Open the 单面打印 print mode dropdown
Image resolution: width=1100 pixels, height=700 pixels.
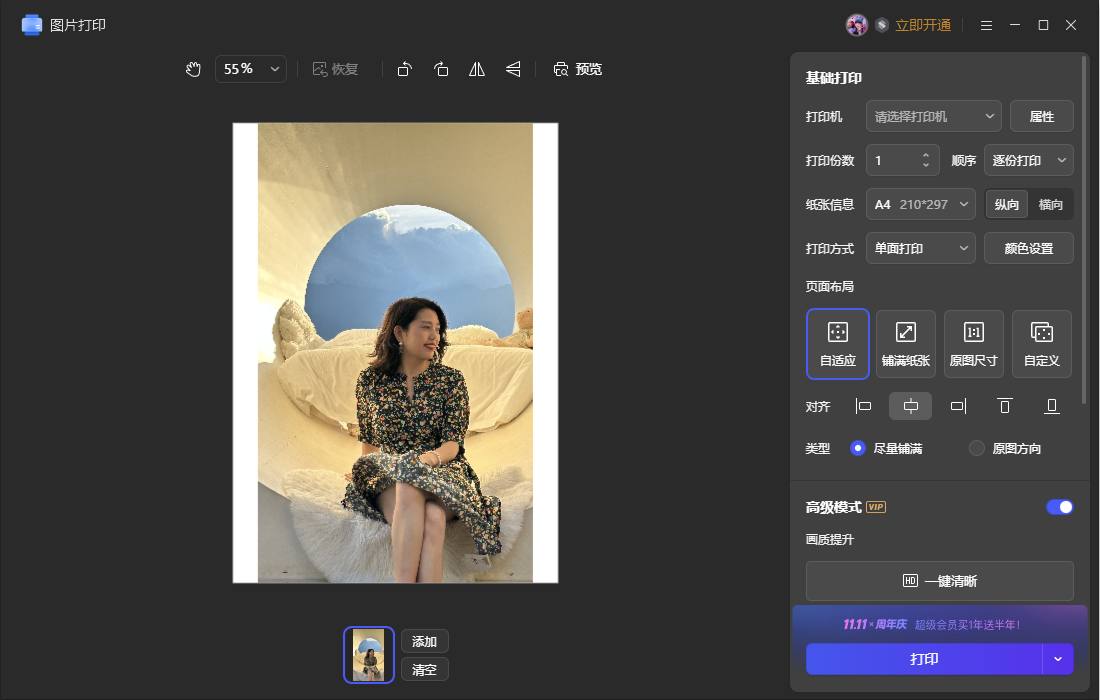(920, 248)
